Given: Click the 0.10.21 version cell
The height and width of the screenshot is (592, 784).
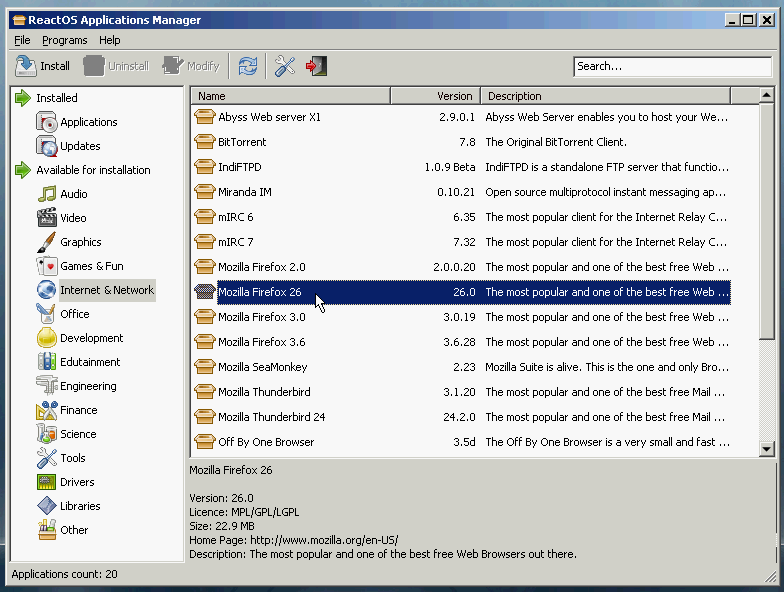Looking at the screenshot, I should click(x=456, y=192).
